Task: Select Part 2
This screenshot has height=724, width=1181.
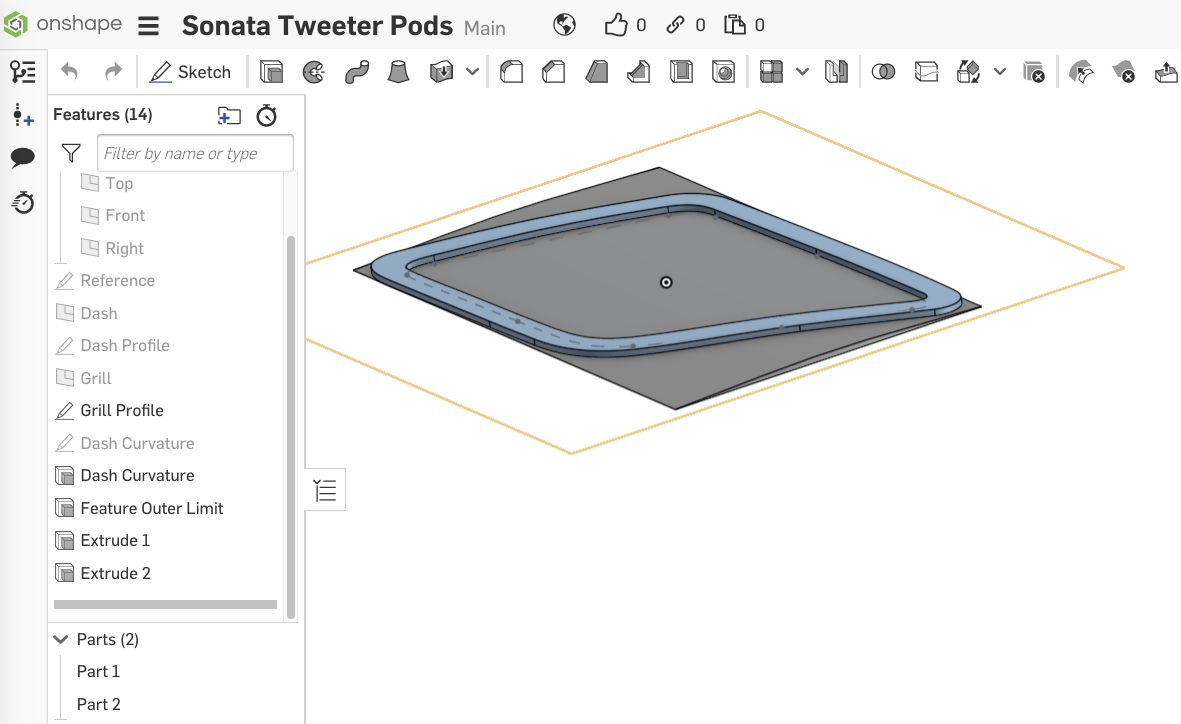Action: pyautogui.click(x=98, y=704)
